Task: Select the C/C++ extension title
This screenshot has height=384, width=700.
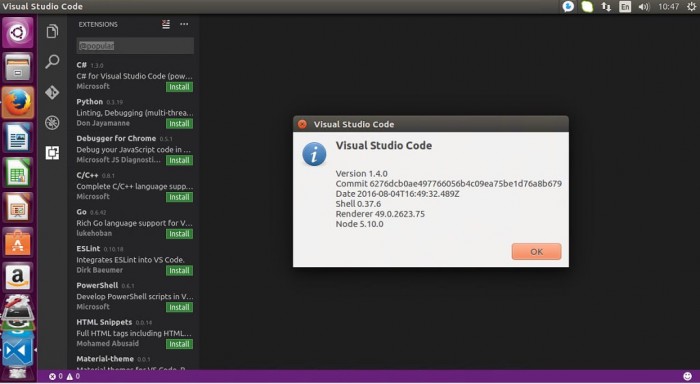Action: pyautogui.click(x=87, y=175)
